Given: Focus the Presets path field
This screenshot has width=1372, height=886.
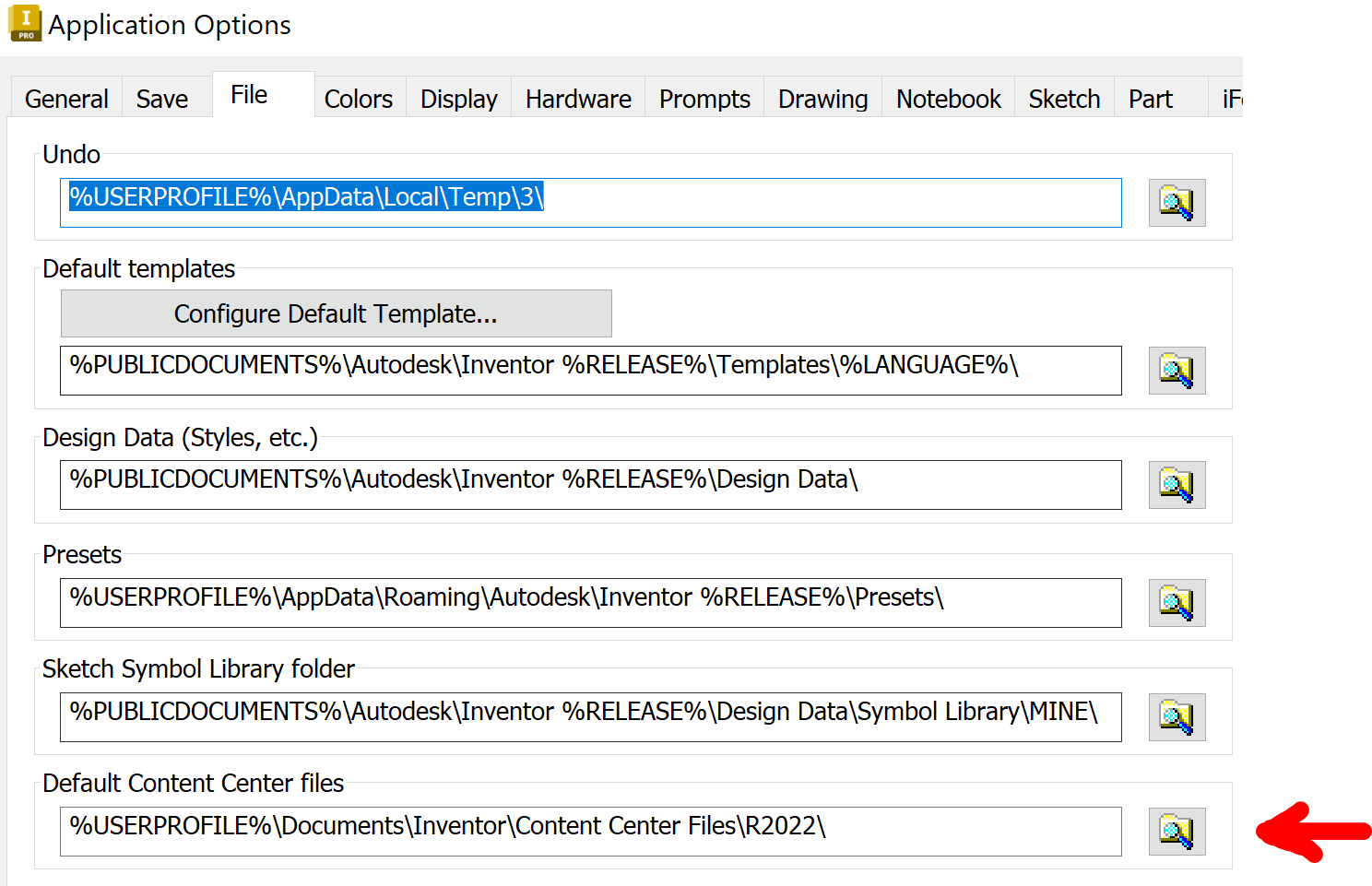Looking at the screenshot, I should (x=591, y=603).
